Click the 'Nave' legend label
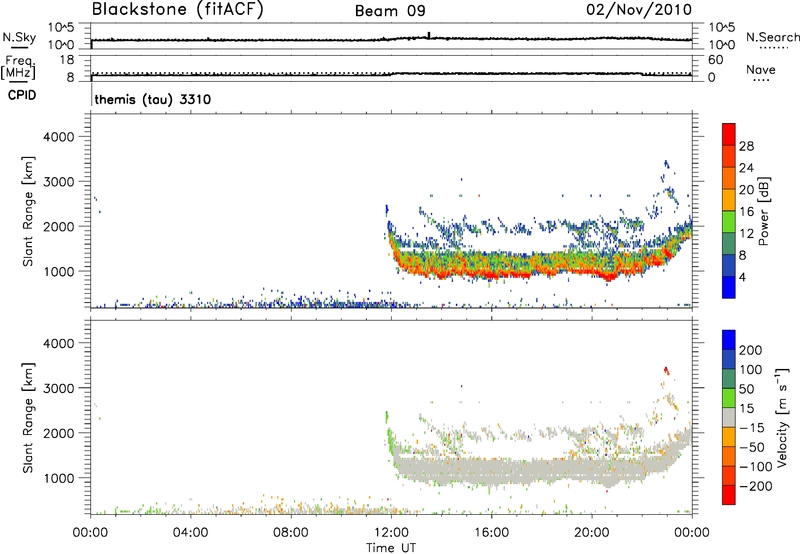800x554 pixels. click(x=761, y=70)
